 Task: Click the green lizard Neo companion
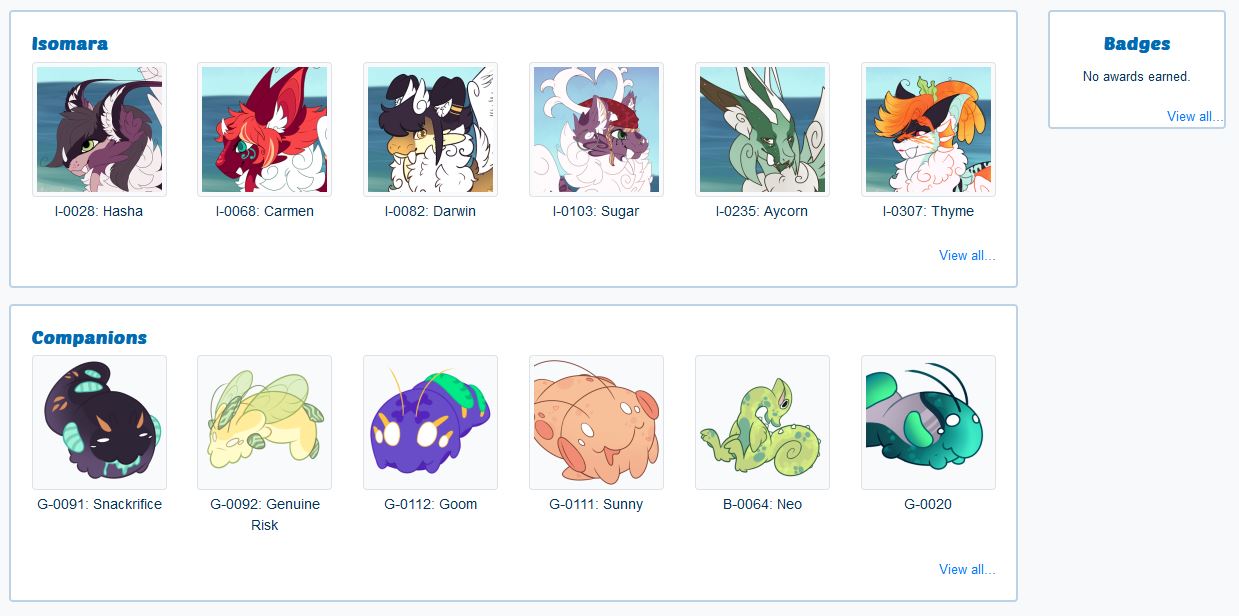point(762,422)
